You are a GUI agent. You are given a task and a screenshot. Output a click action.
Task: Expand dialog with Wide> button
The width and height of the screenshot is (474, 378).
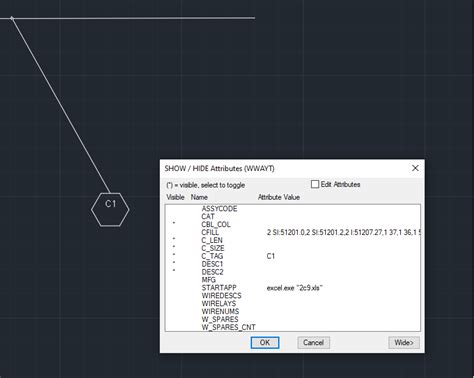404,343
